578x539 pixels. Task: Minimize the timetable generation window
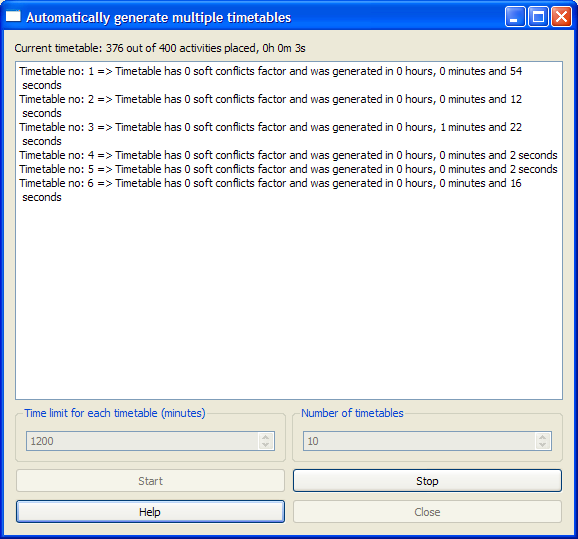click(515, 17)
